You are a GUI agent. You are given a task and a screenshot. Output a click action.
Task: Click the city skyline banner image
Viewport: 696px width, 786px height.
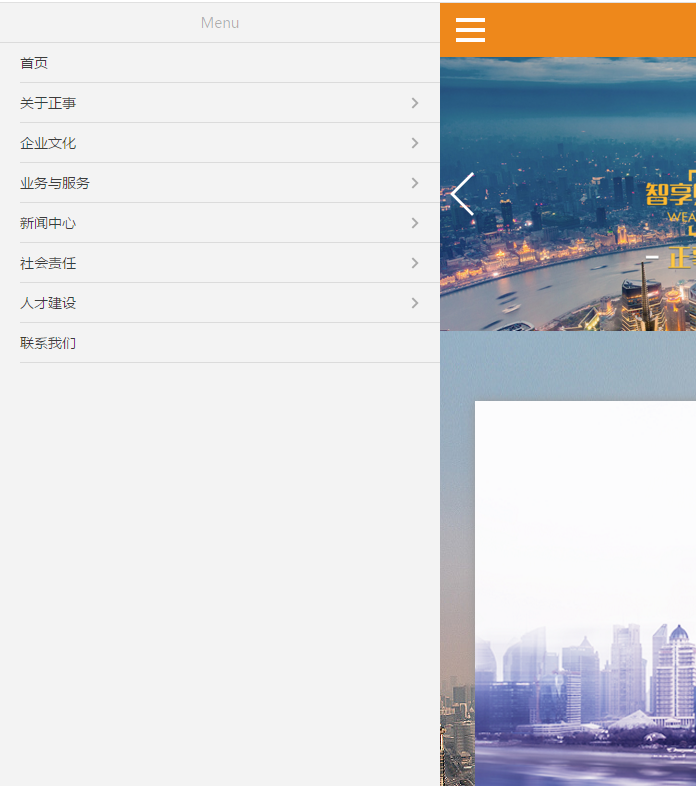pyautogui.click(x=568, y=194)
